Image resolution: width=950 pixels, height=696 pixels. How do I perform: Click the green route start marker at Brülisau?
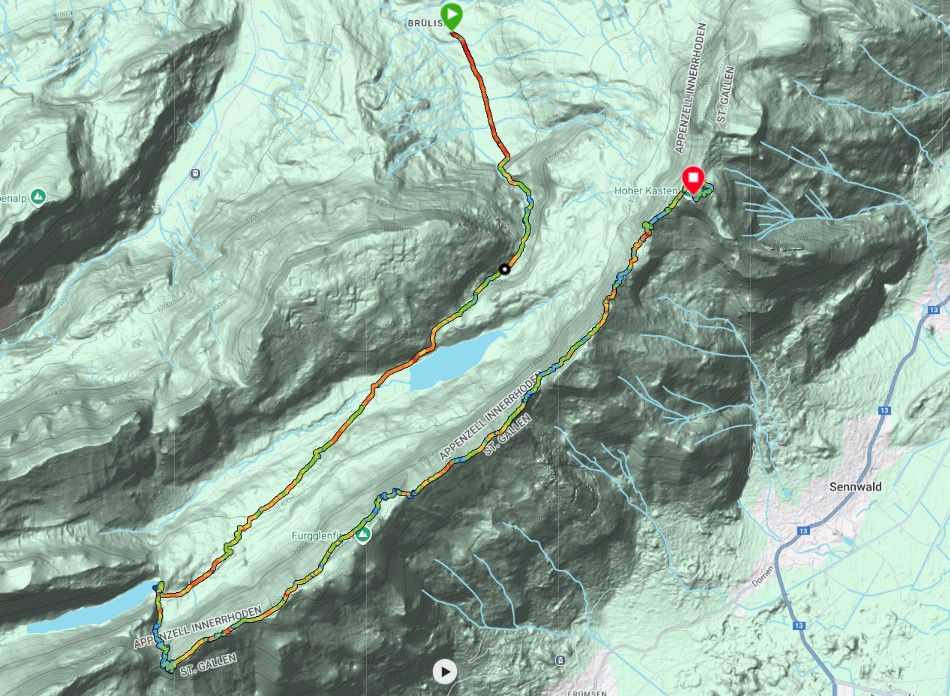click(x=451, y=15)
